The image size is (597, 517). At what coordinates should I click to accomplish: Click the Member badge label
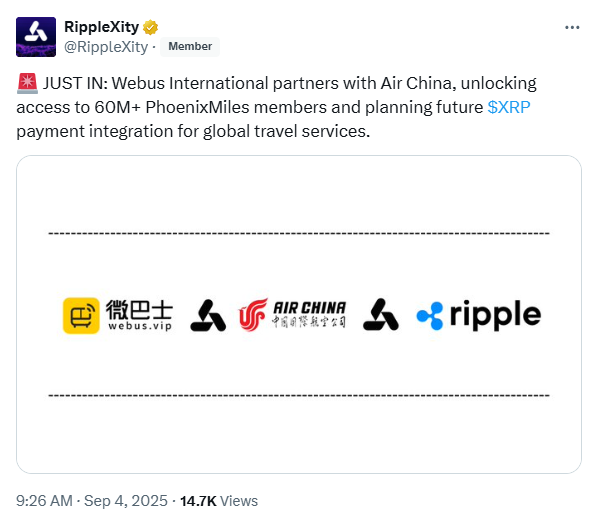(190, 46)
